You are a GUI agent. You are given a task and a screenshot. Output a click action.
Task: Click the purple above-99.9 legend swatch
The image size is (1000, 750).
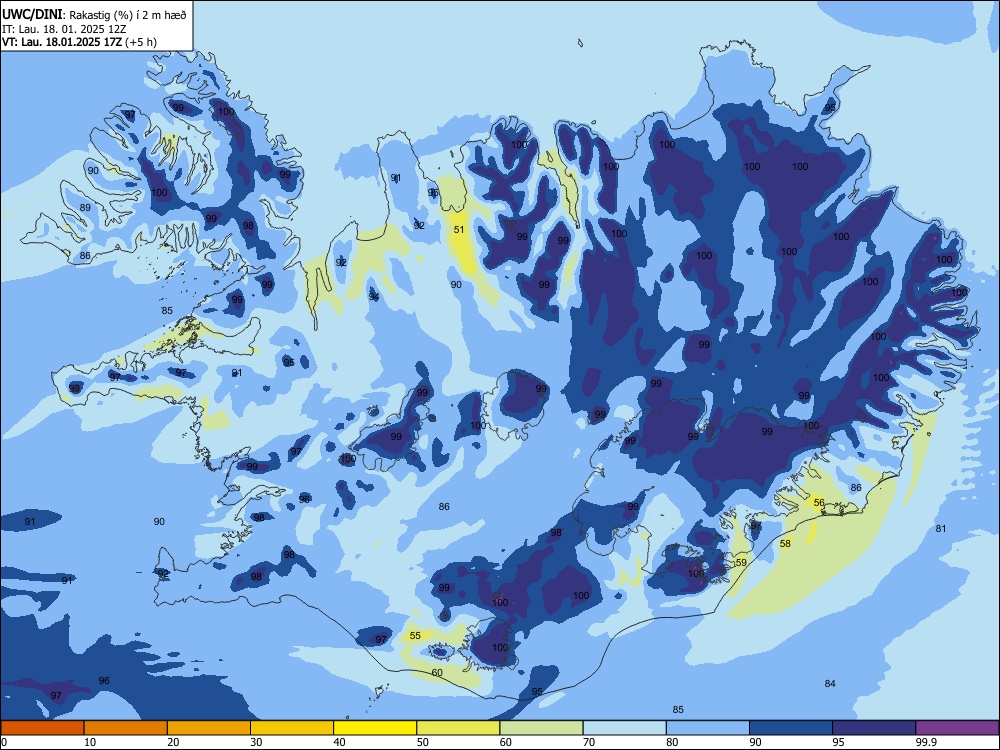[957, 728]
